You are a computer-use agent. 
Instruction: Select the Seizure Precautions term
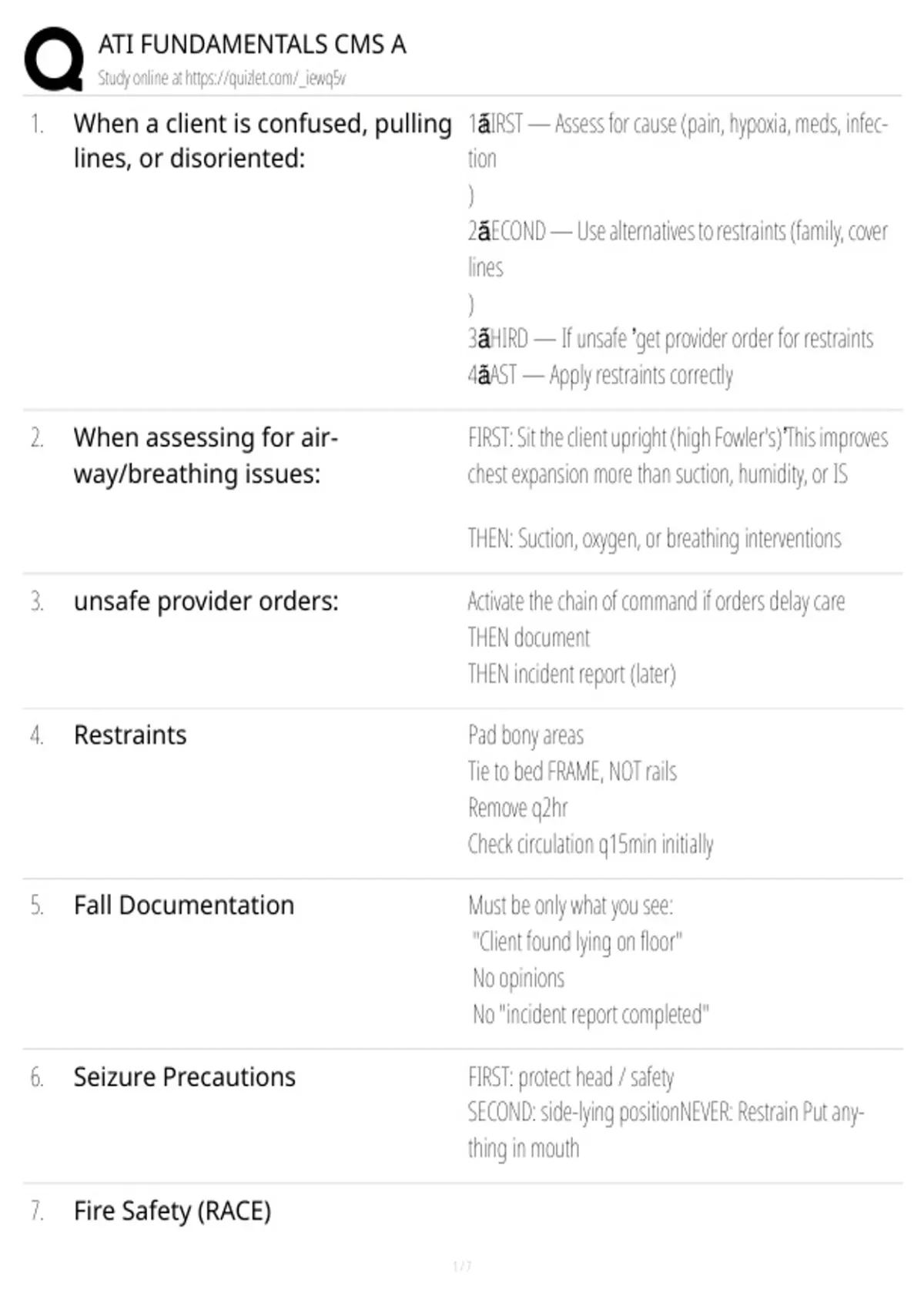pyautogui.click(x=185, y=1076)
